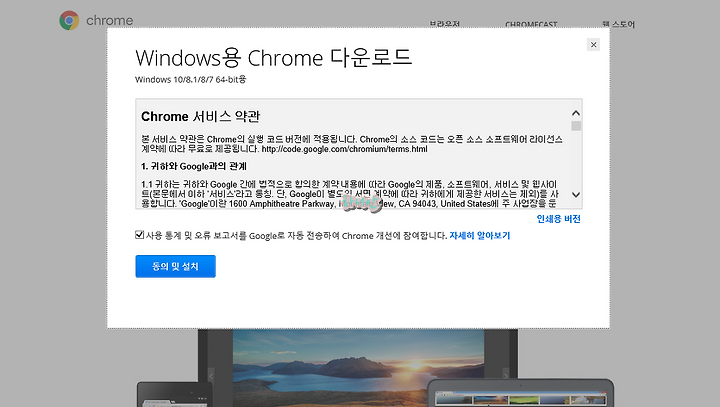The height and width of the screenshot is (407, 720).
Task: Open the 자세히 알아보기 link
Action: click(x=479, y=236)
